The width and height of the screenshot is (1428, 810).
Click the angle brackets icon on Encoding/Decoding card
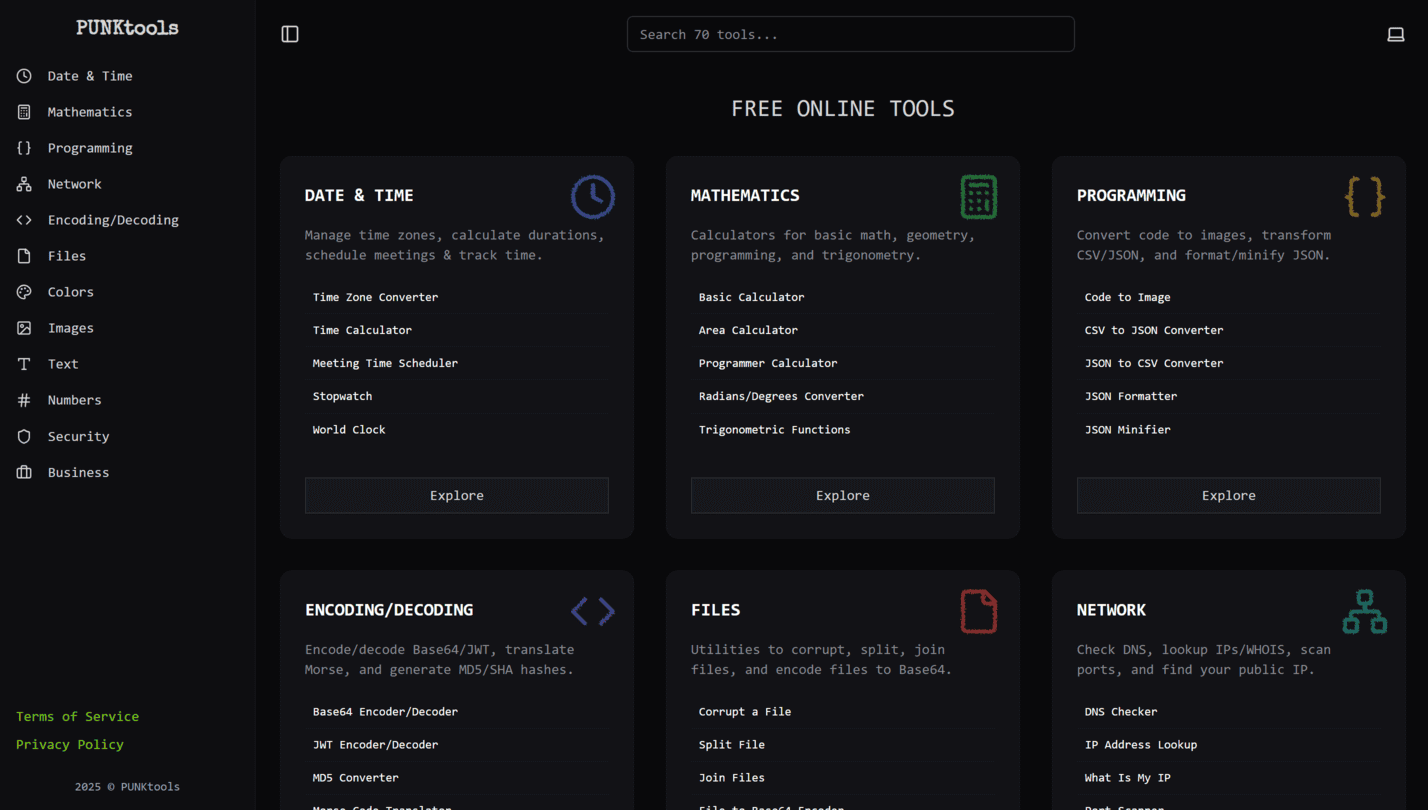(x=593, y=611)
